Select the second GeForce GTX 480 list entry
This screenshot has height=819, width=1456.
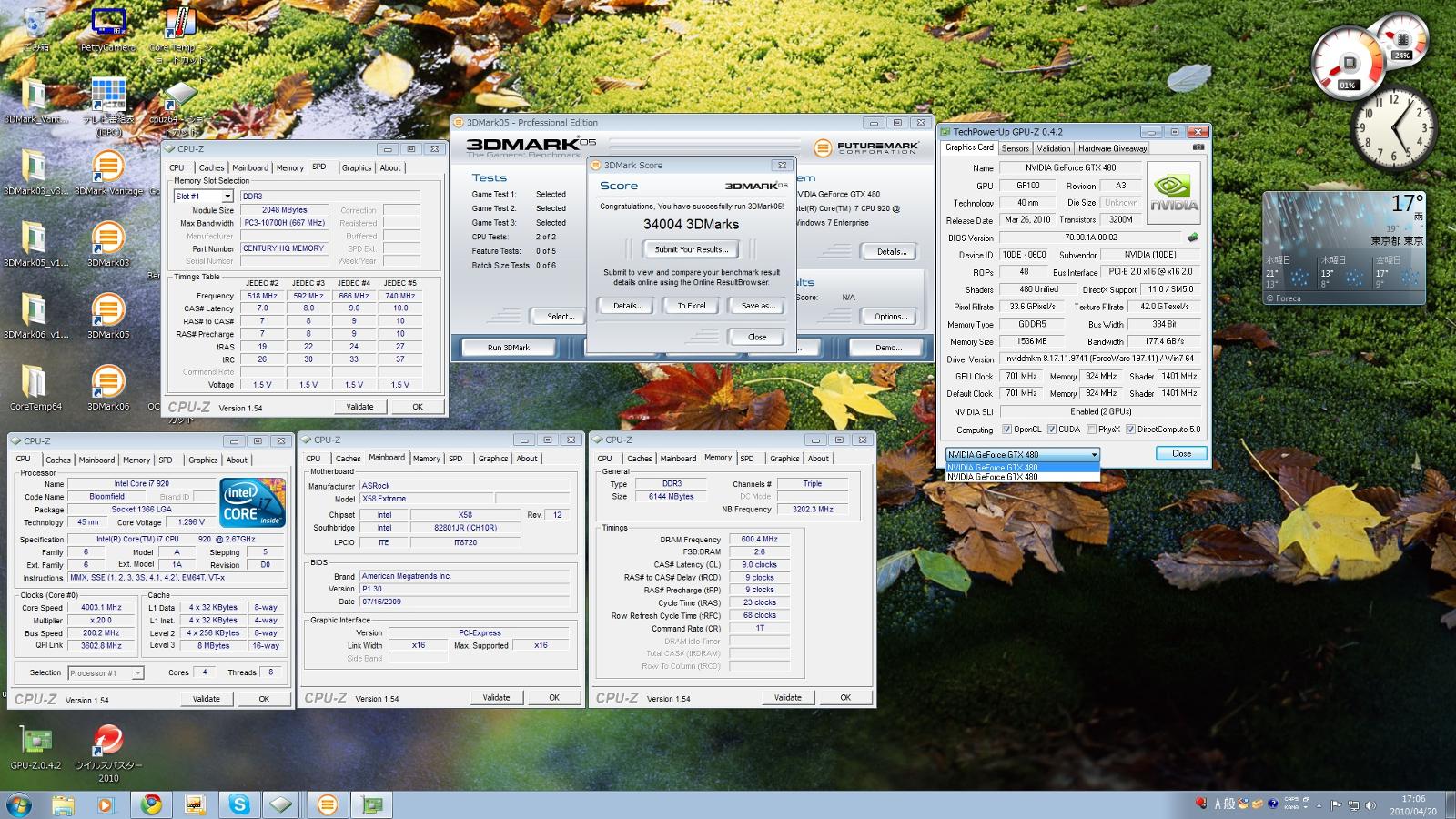point(1022,477)
